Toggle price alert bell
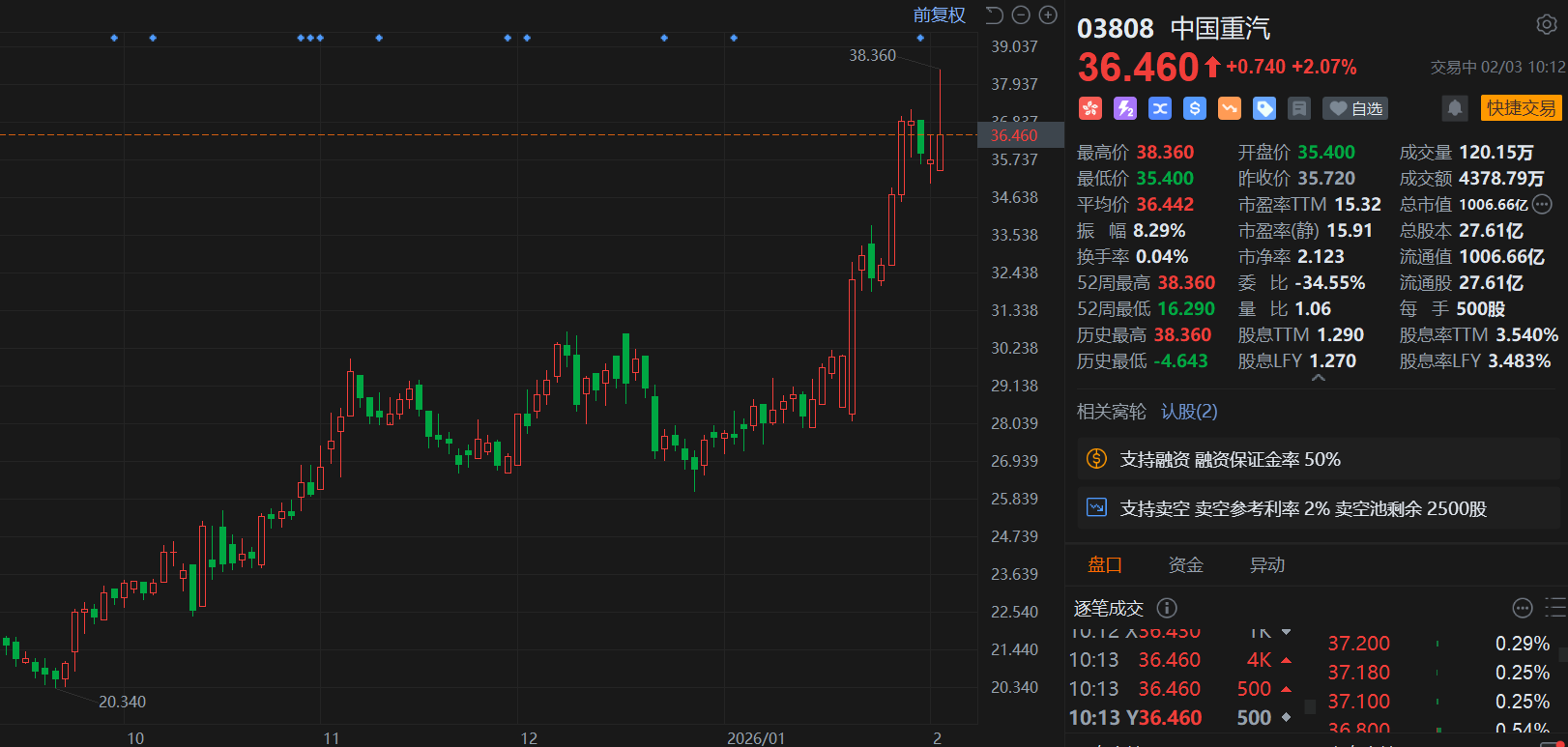The image size is (1568, 747). (x=1455, y=108)
